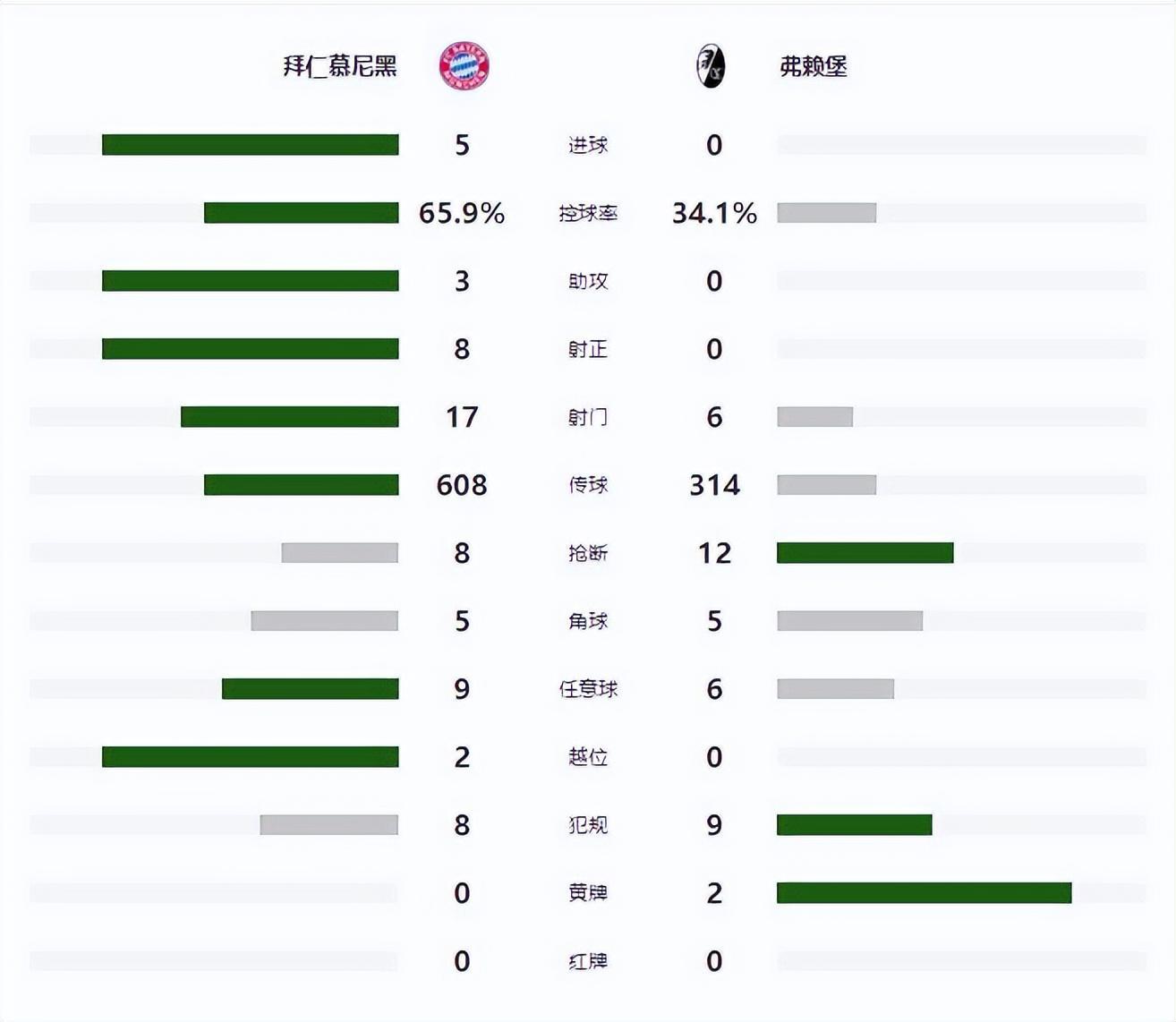Click the 任意球 stat label
This screenshot has height=1022, width=1176.
(x=588, y=689)
